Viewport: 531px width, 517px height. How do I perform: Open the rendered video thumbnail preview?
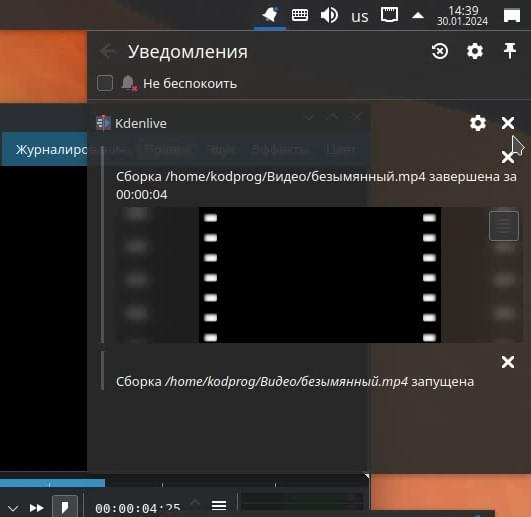click(x=319, y=275)
